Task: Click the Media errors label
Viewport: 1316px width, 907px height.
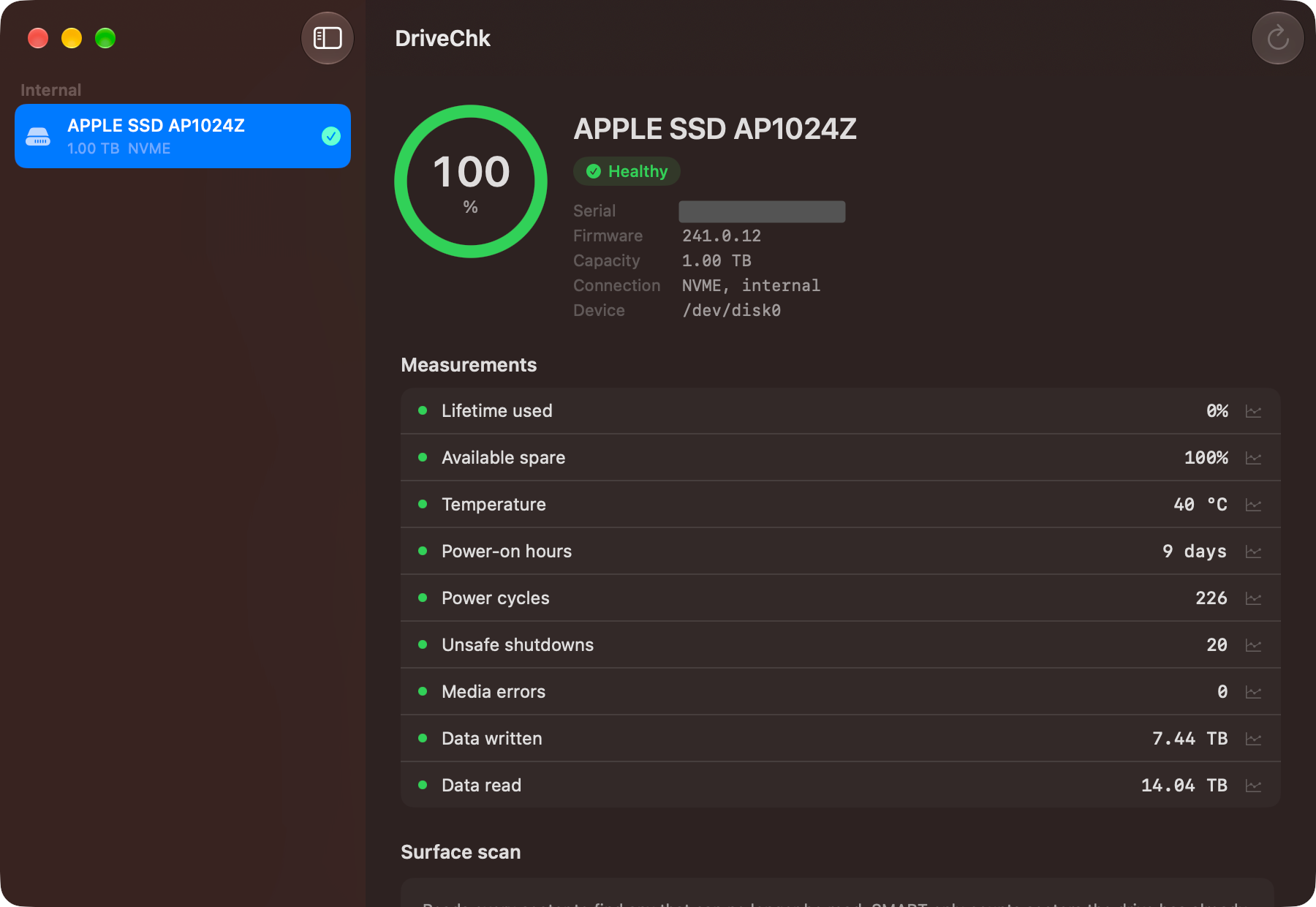Action: [x=494, y=692]
